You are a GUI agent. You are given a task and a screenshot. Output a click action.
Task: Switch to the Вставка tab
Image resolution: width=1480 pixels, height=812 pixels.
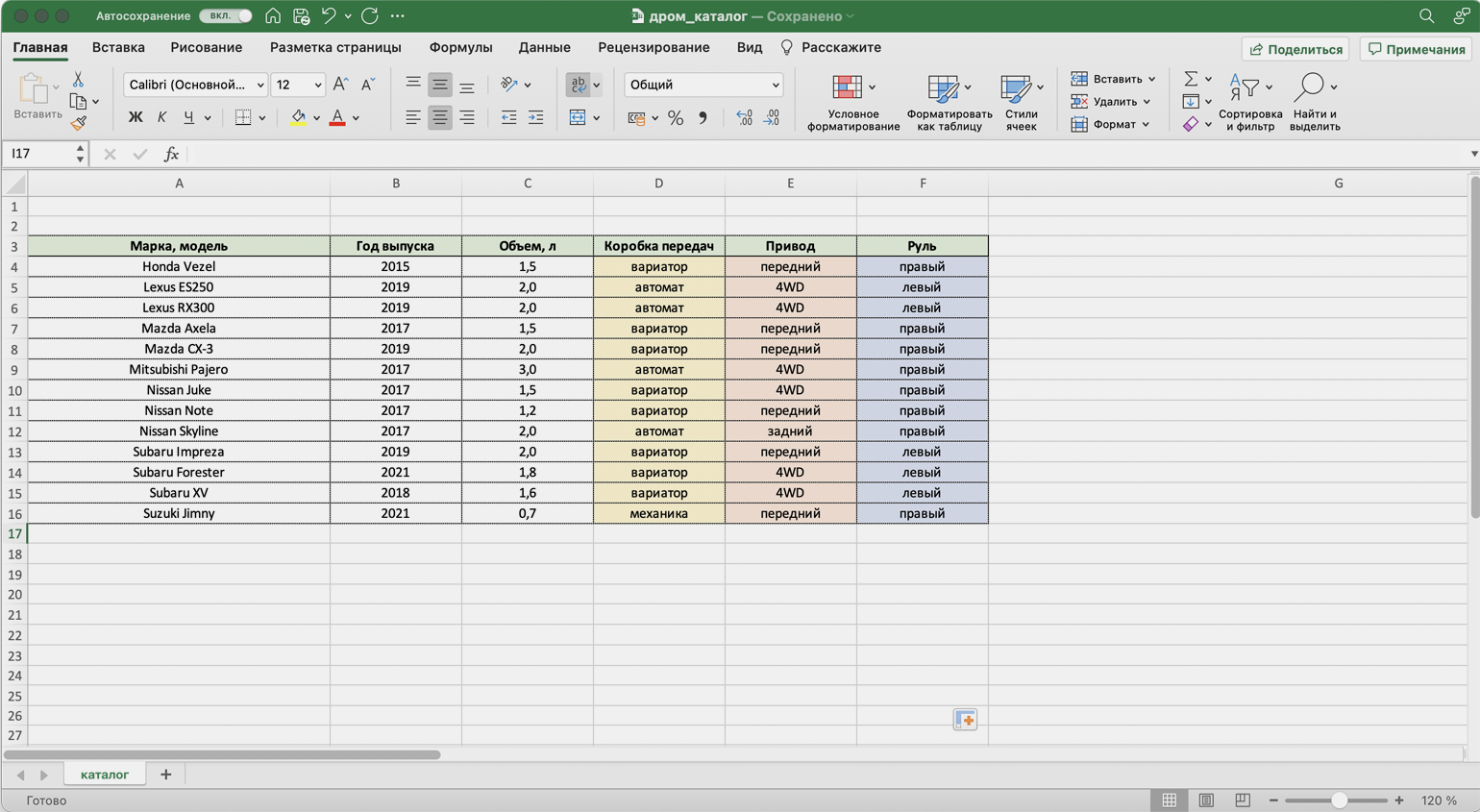tap(118, 47)
